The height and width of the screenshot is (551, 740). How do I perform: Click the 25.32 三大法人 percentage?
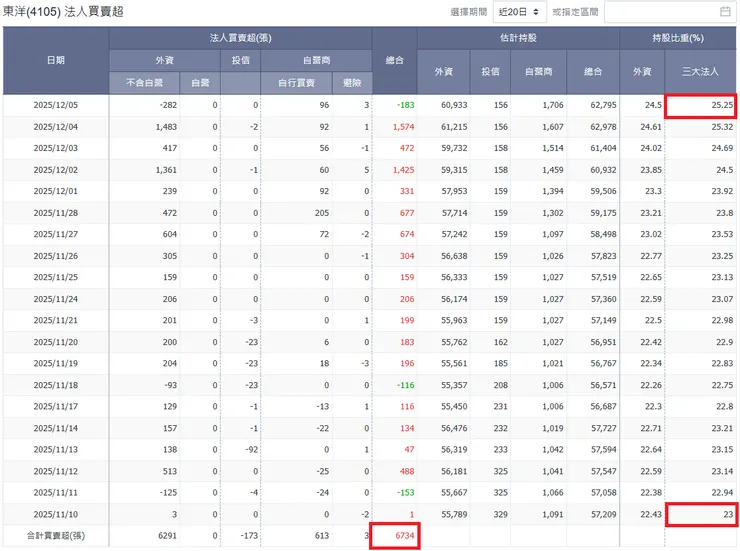point(722,127)
